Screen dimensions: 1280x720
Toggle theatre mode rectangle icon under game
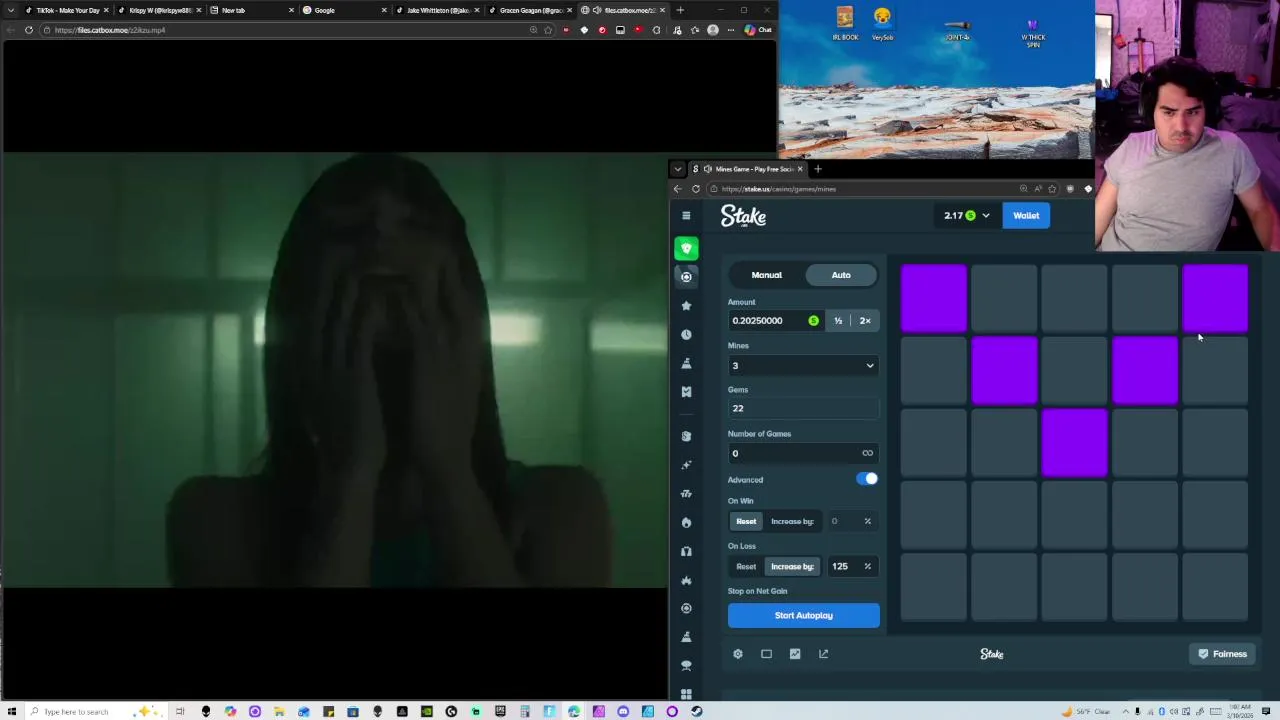(x=766, y=654)
